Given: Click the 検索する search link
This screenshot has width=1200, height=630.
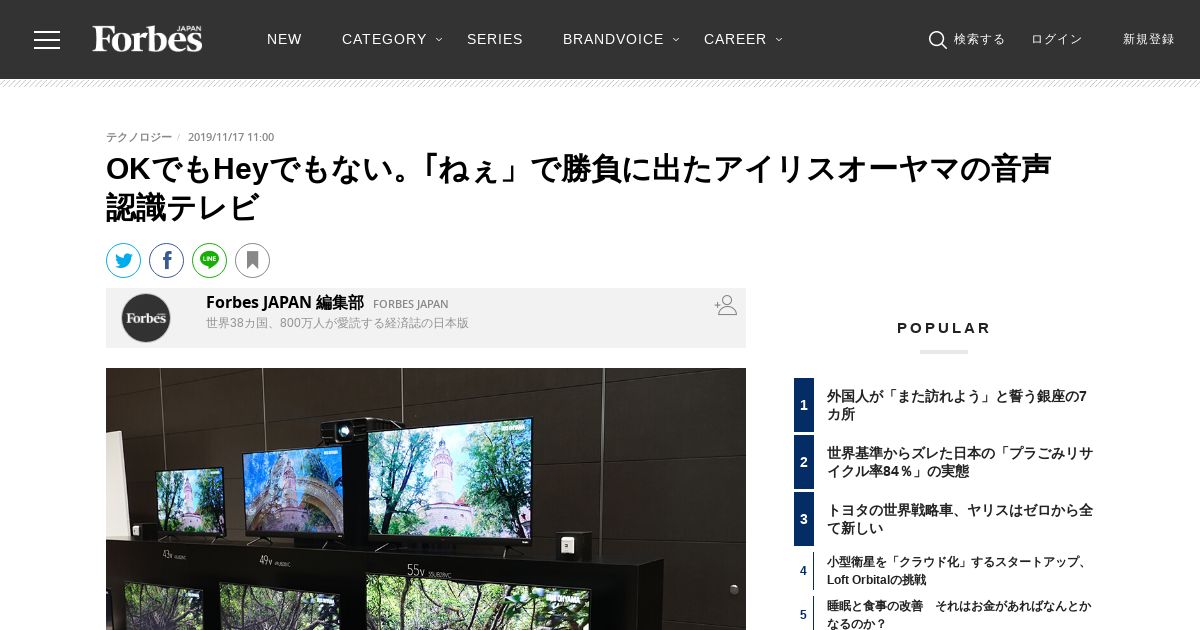Looking at the screenshot, I should coord(979,39).
